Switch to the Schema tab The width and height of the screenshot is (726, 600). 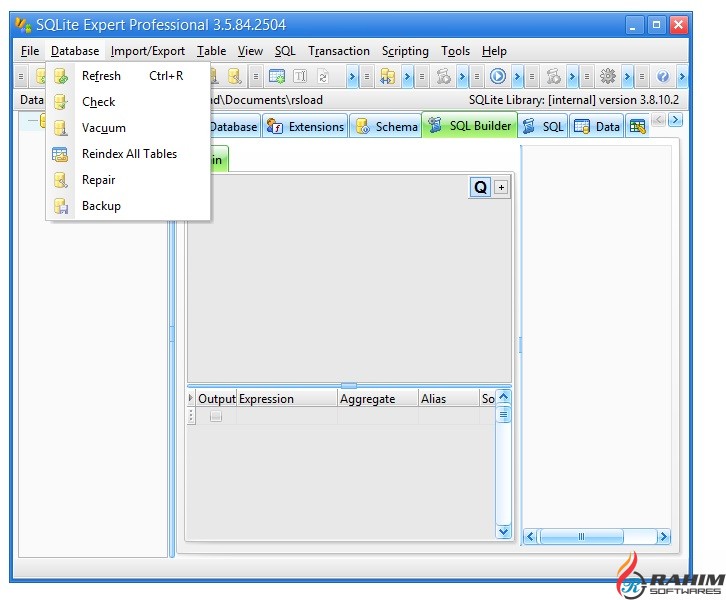tap(386, 126)
